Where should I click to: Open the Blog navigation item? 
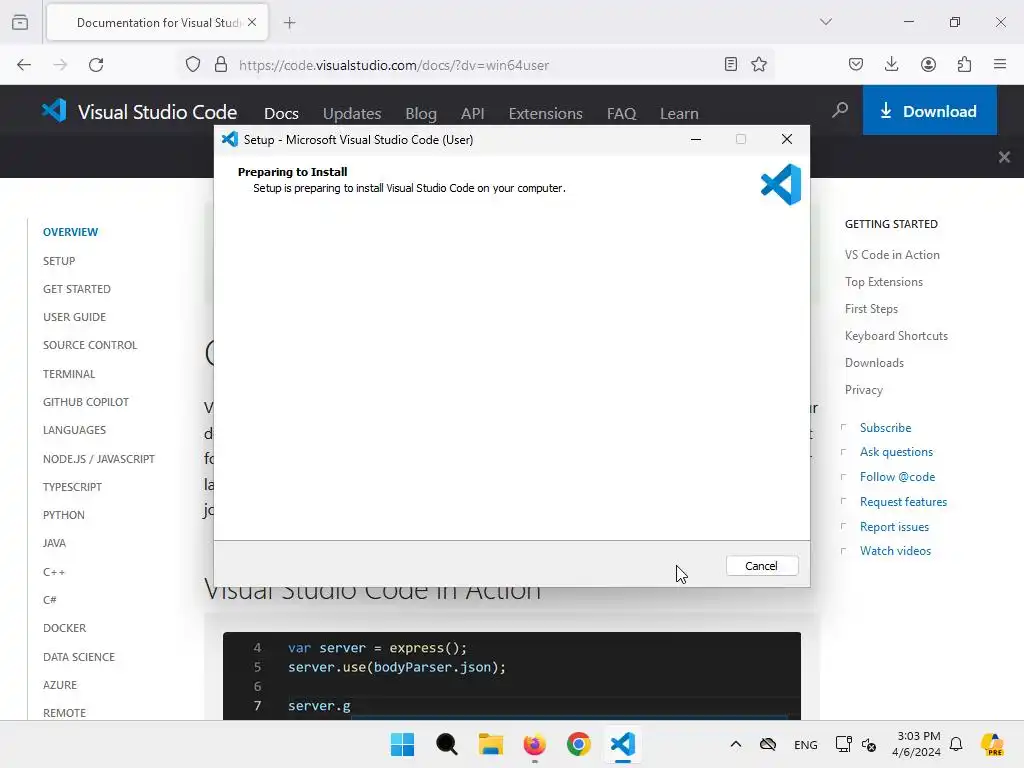coord(421,114)
